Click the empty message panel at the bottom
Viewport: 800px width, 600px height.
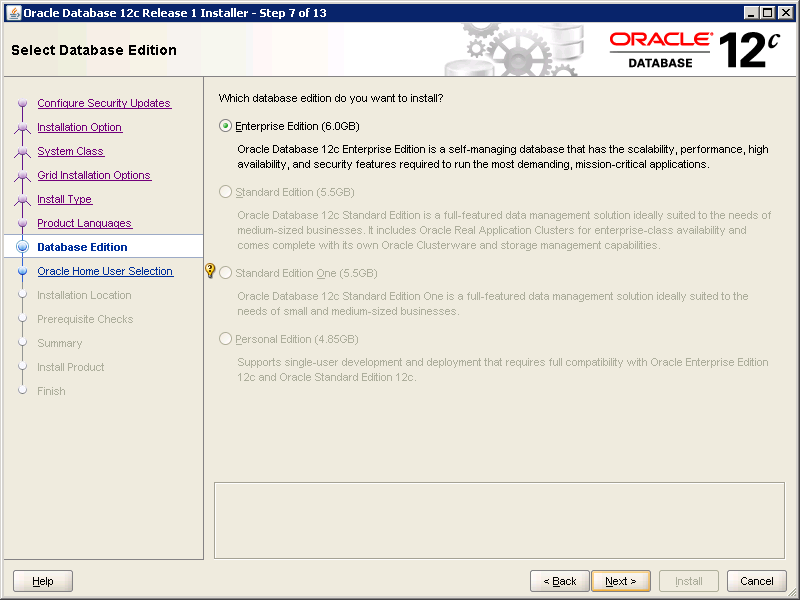(x=499, y=520)
